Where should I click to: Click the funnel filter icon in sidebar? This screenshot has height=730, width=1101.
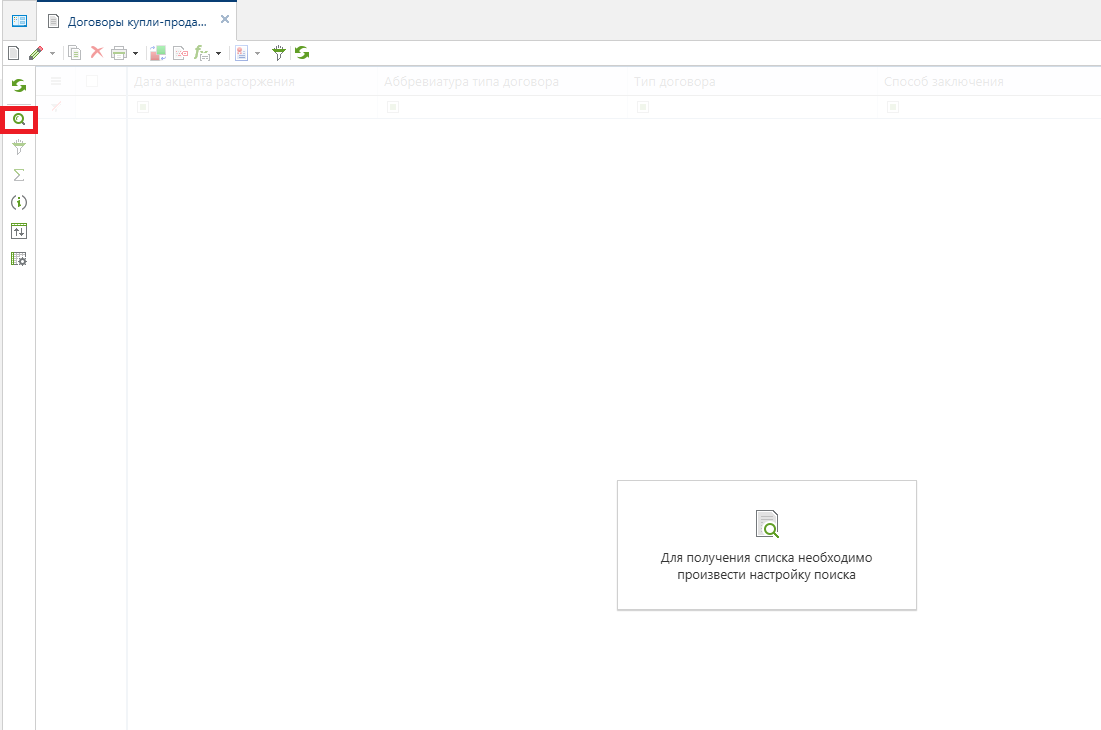(19, 147)
